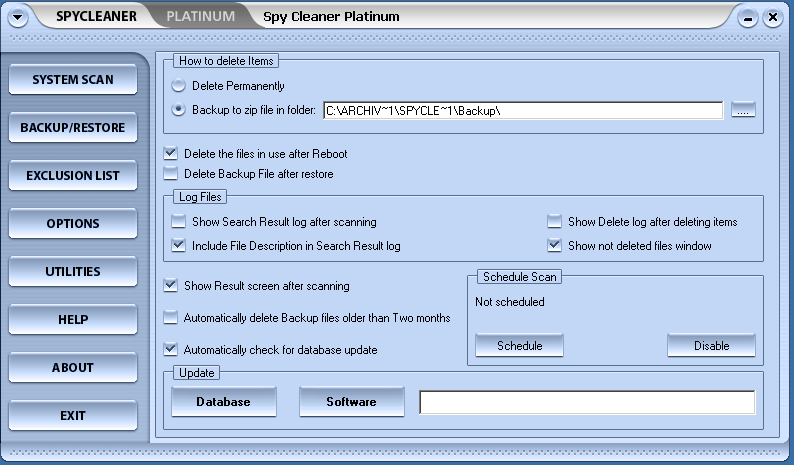Close the Spy Cleaner Platinum window
794x465 pixels.
click(773, 18)
